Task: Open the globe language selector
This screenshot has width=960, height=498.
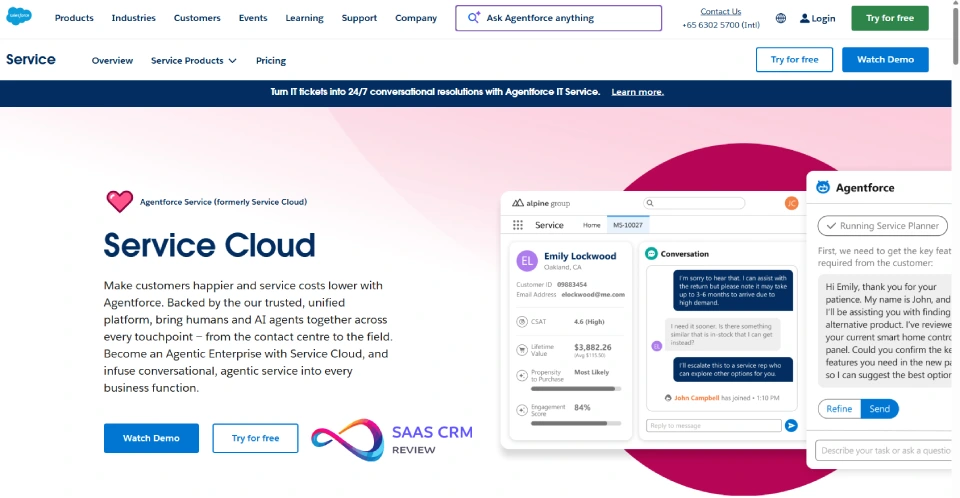Action: (780, 18)
